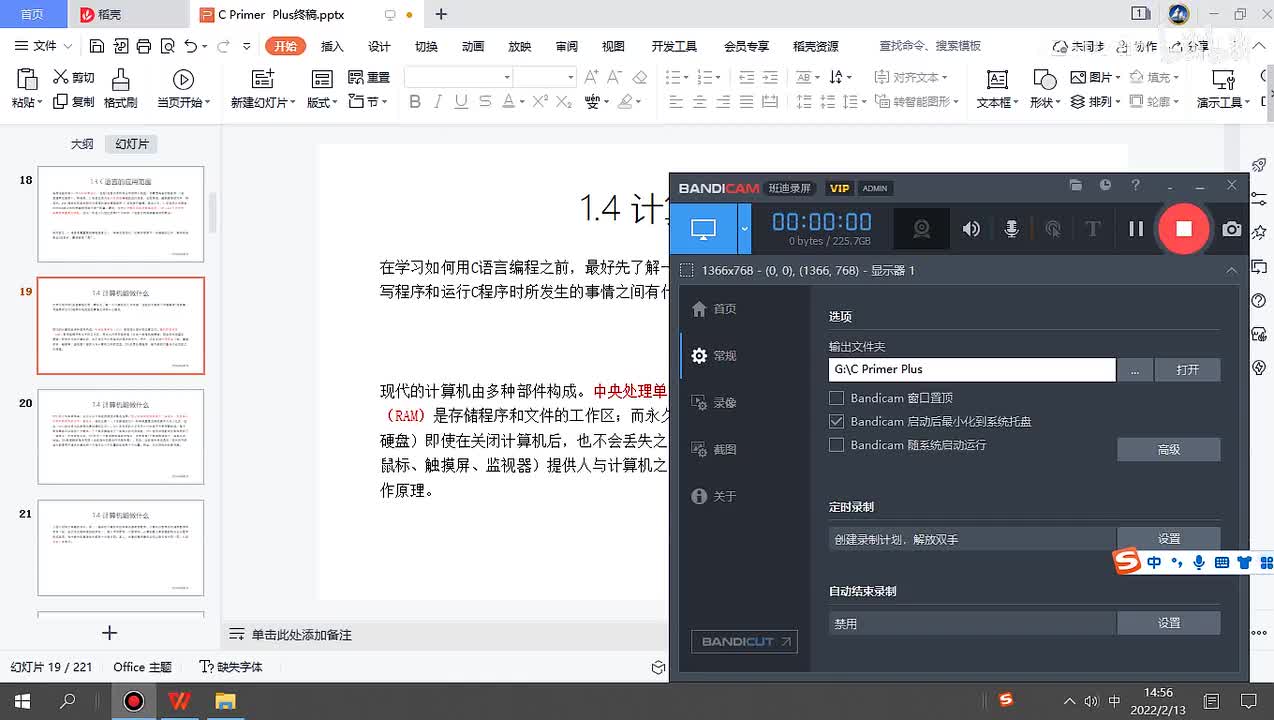Switch to the 设计 ribbon tab
Viewport: 1274px width, 720px height.
[379, 46]
